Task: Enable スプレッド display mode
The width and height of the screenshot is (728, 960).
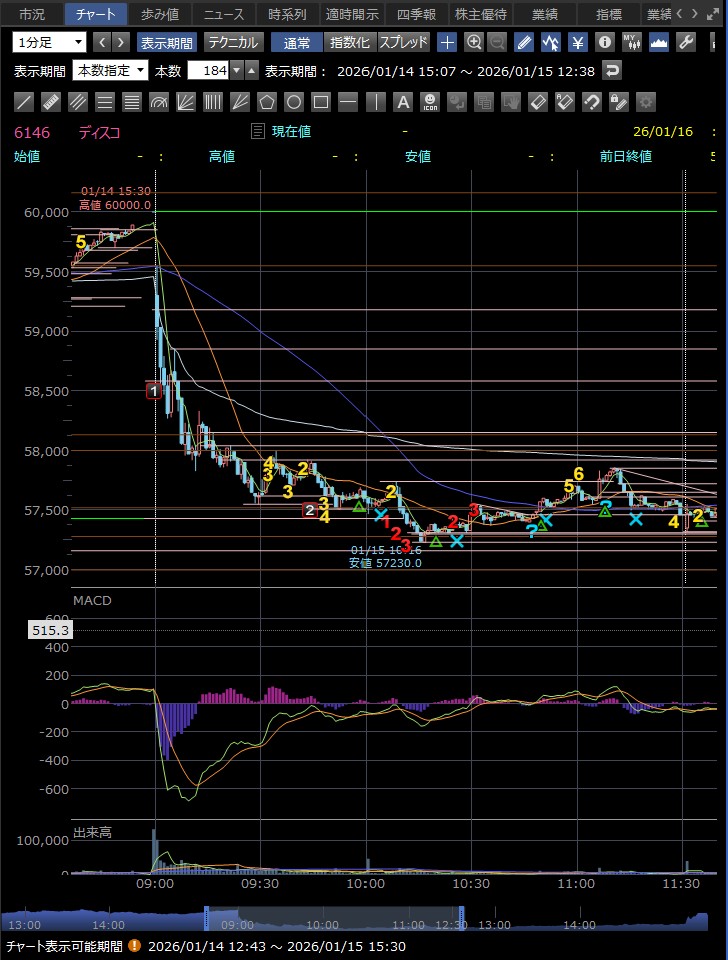Action: (x=404, y=42)
